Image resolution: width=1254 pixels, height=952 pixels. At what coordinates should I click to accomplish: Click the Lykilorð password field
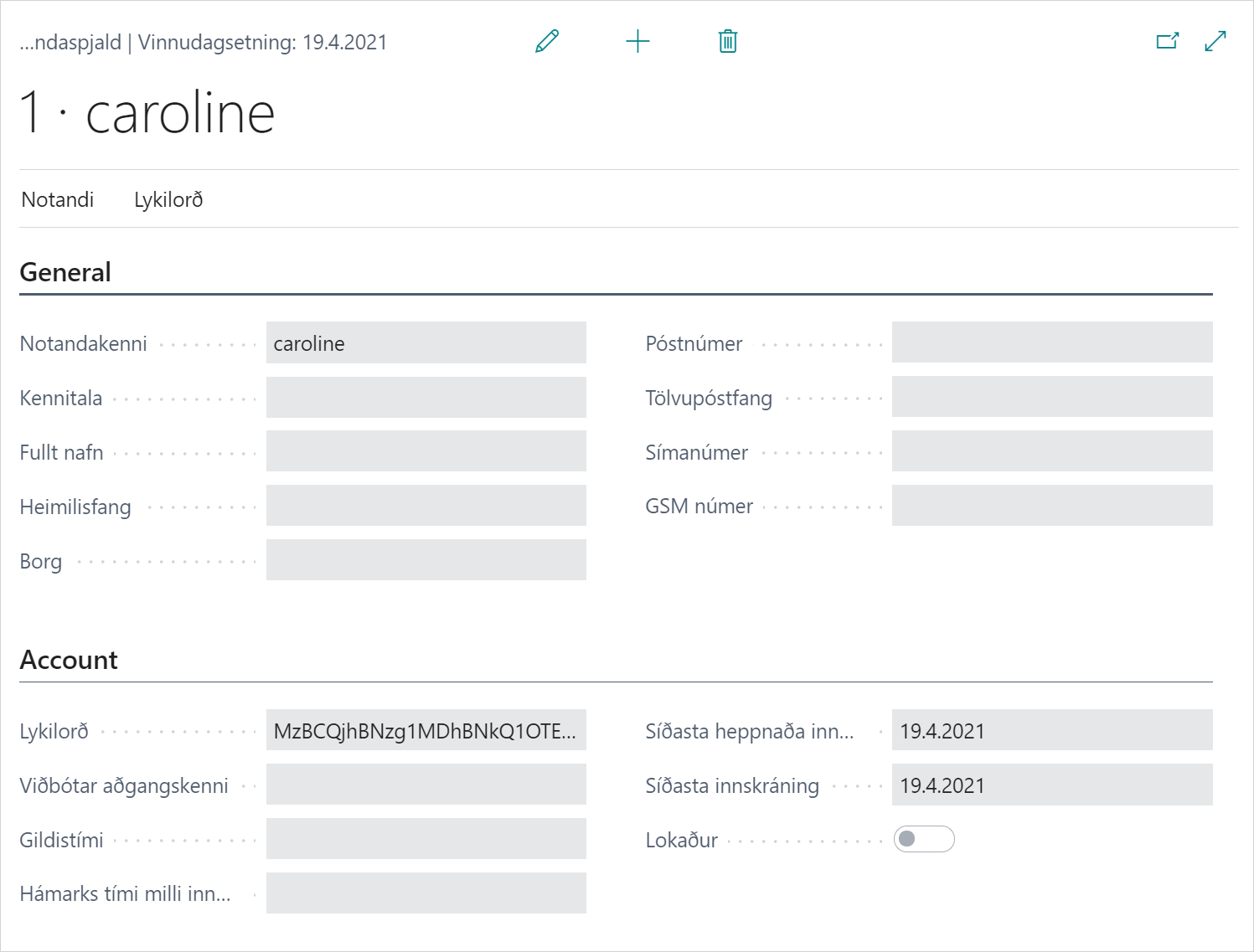pyautogui.click(x=426, y=731)
